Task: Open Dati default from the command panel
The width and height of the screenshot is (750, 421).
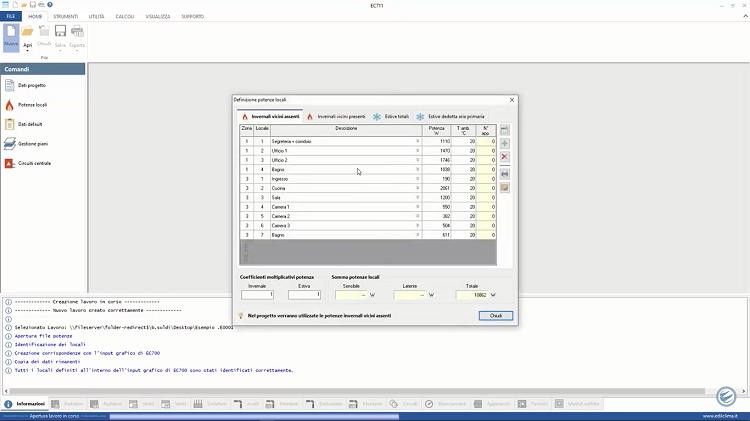Action: coord(30,124)
